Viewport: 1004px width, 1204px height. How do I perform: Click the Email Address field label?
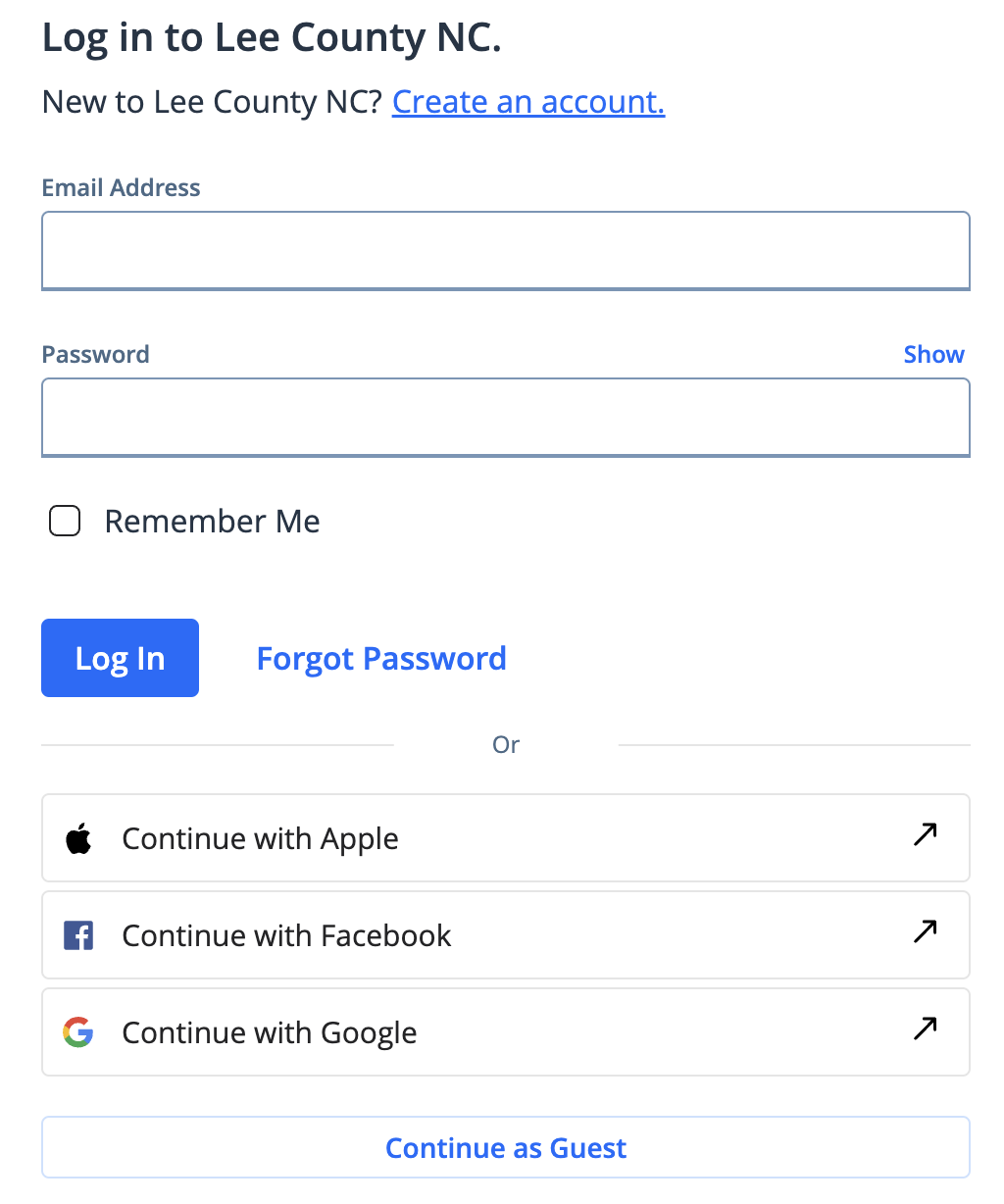121,188
